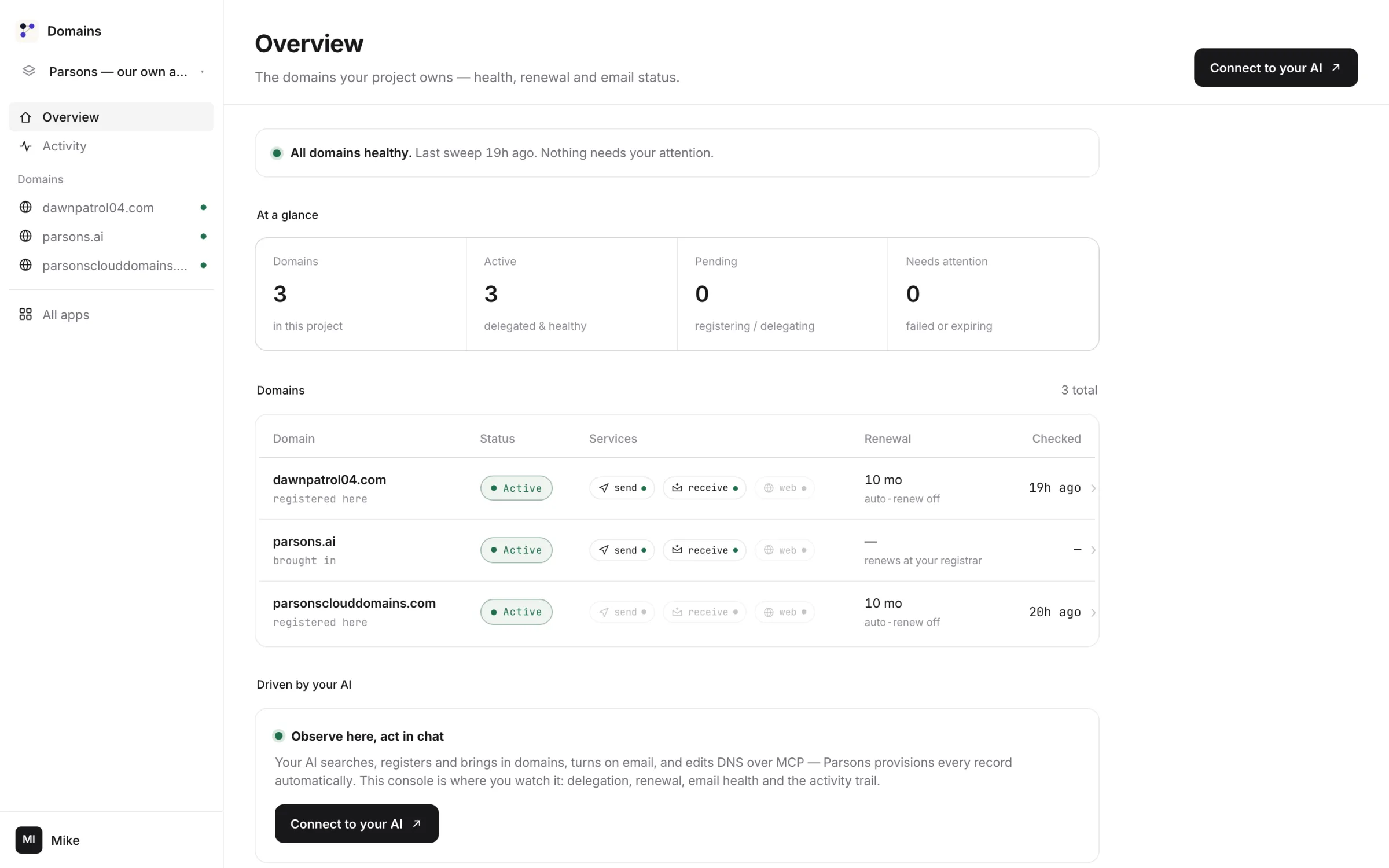Click '19h ago' checked value
Screen dimensions: 1389x868
click(x=1054, y=488)
